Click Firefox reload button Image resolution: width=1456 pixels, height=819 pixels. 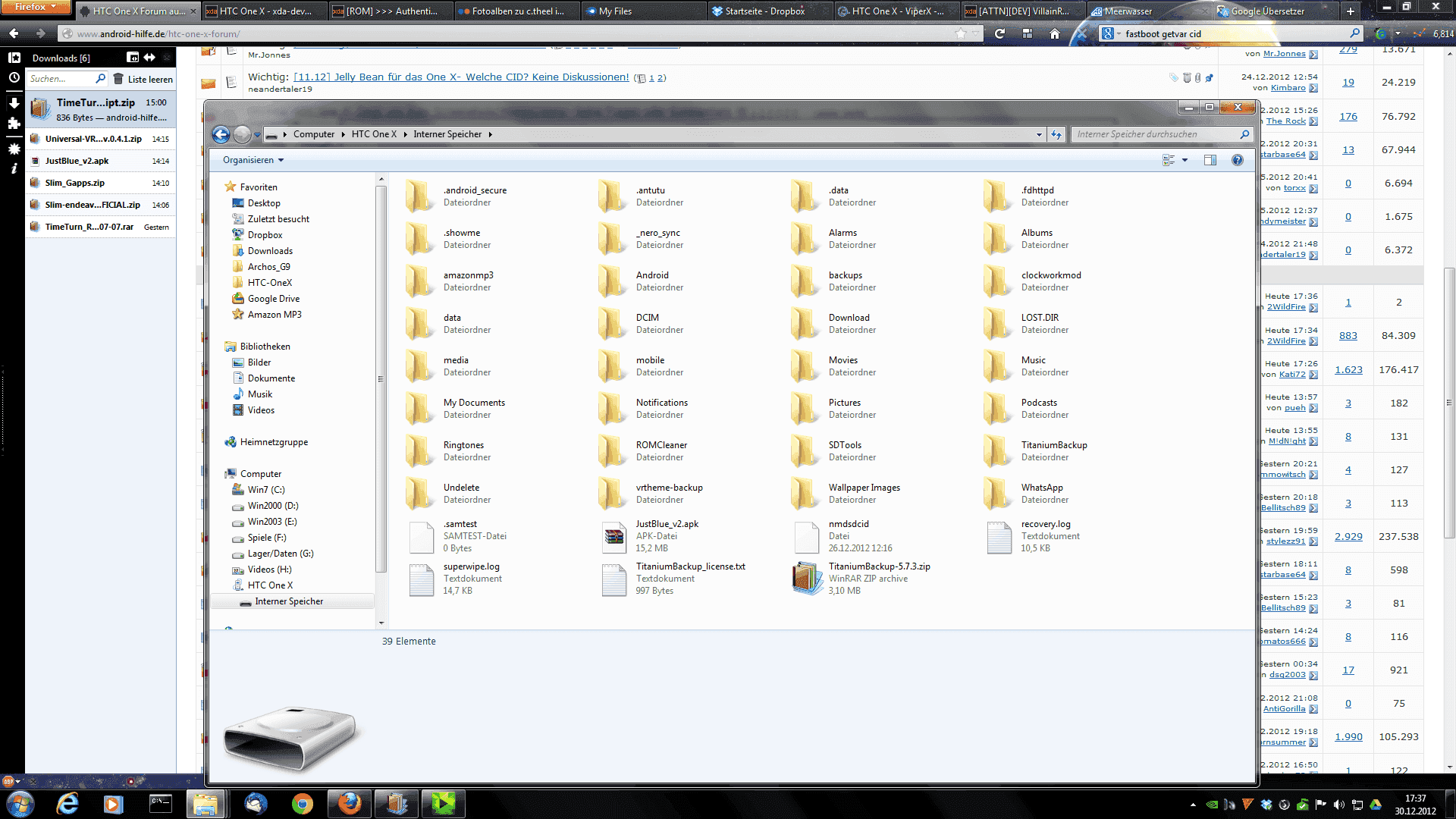(x=999, y=33)
